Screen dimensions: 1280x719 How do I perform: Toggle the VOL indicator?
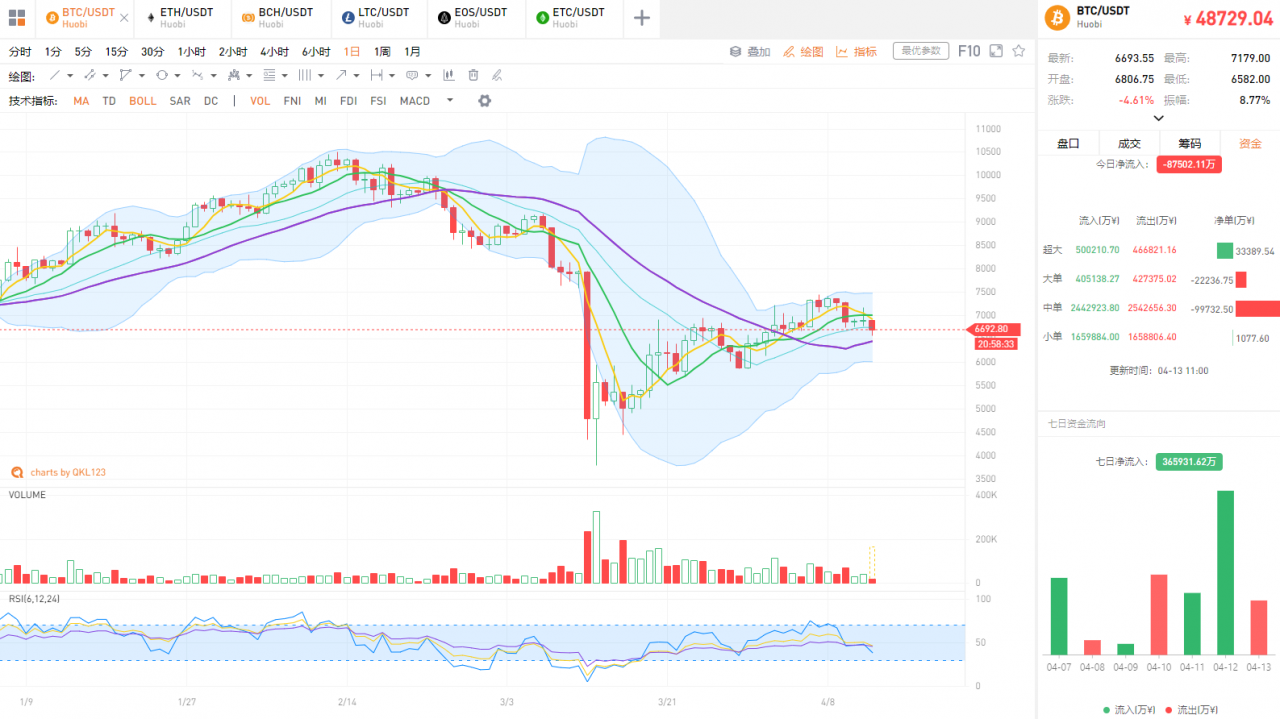pyautogui.click(x=260, y=101)
